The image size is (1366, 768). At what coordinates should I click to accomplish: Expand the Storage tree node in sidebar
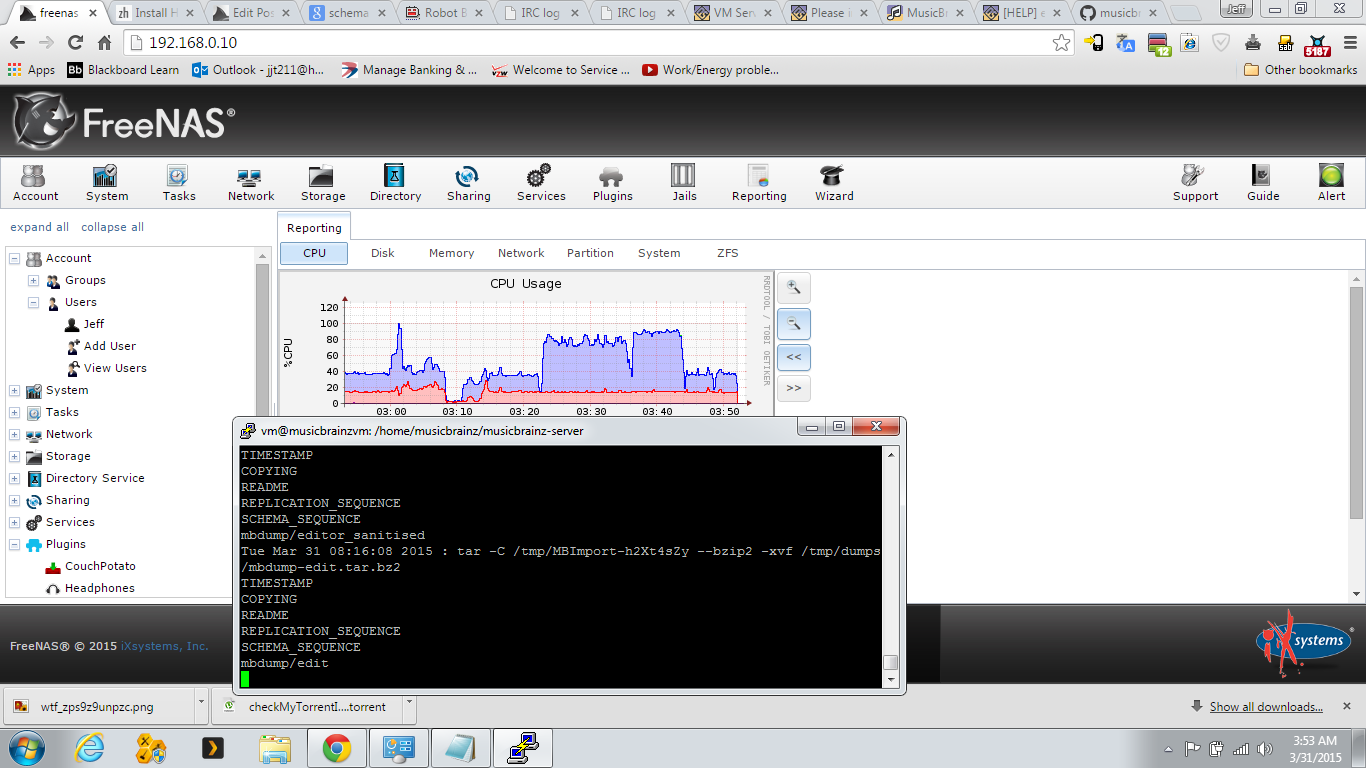[x=15, y=457]
